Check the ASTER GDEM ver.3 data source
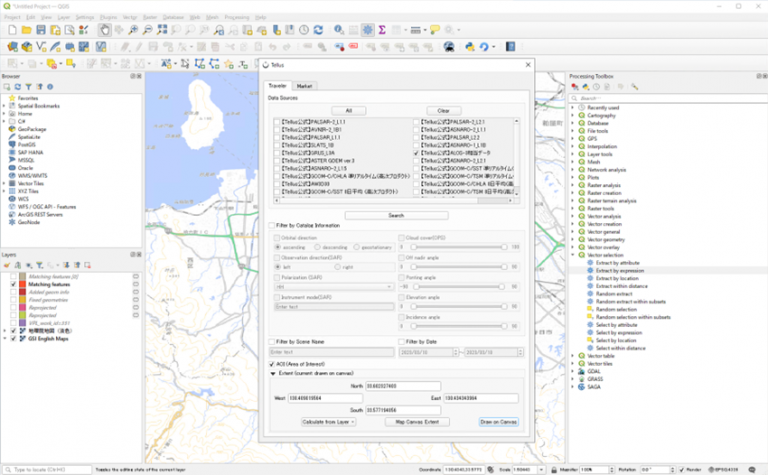Viewport: 768px width, 475px height. click(x=277, y=161)
